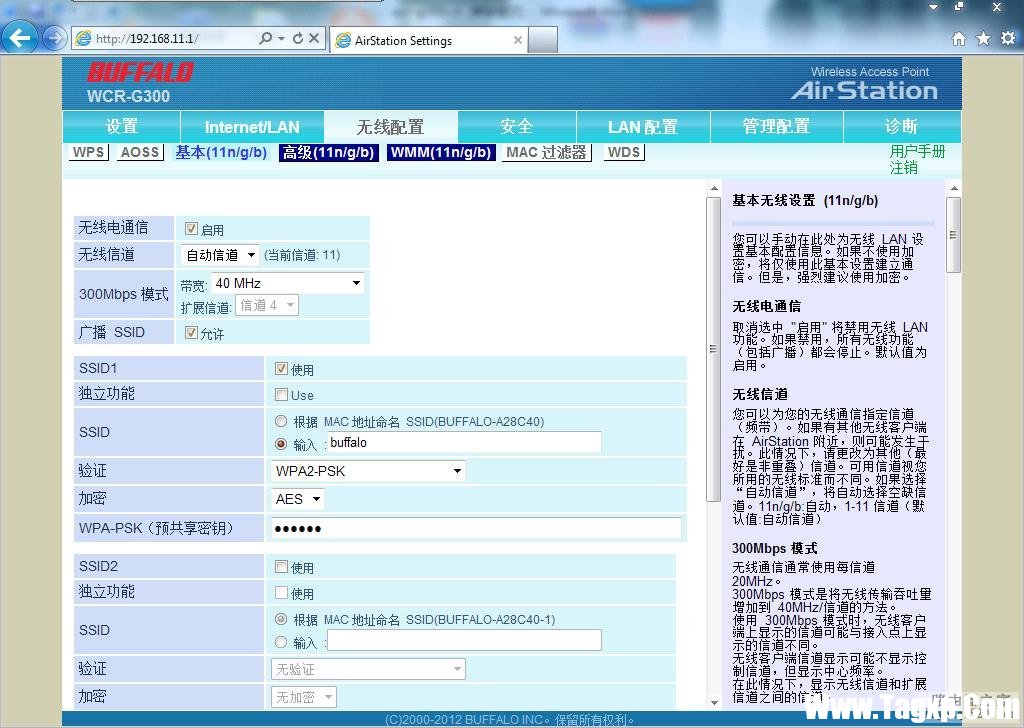Enable SSID2 使用 checkbox
The height and width of the screenshot is (728, 1024).
pos(281,567)
